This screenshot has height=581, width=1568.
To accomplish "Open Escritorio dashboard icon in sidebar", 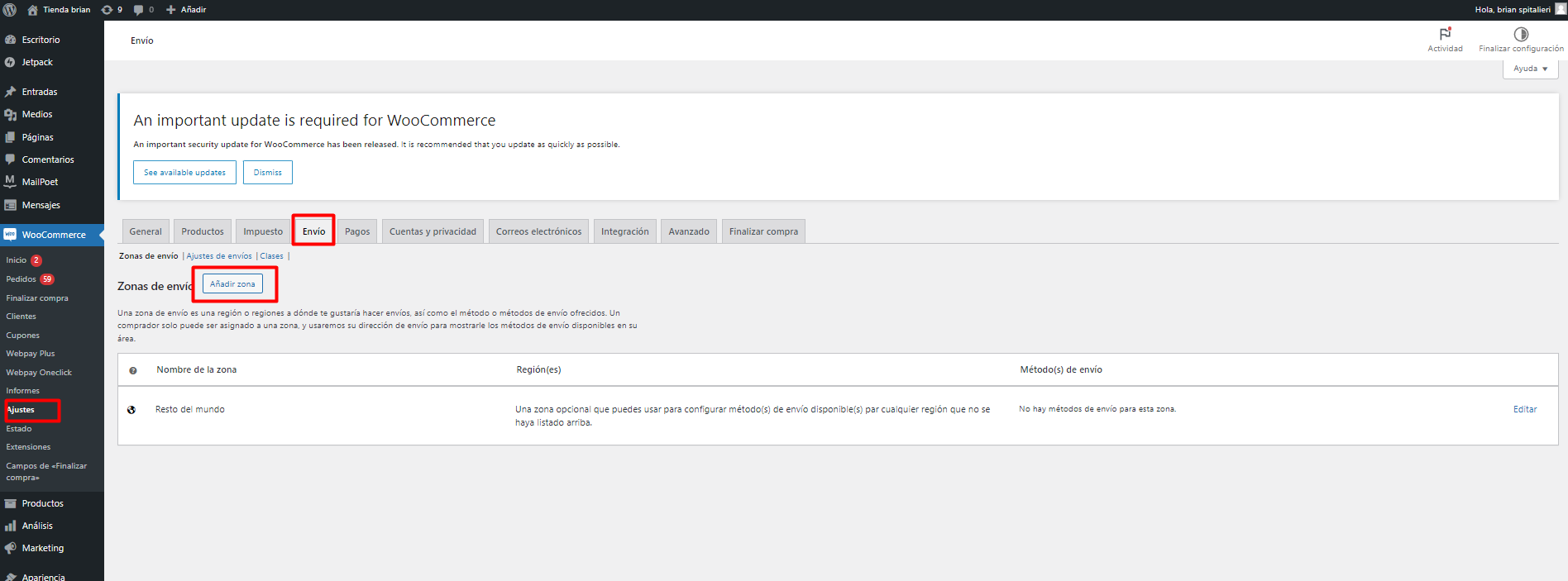I will click(10, 40).
